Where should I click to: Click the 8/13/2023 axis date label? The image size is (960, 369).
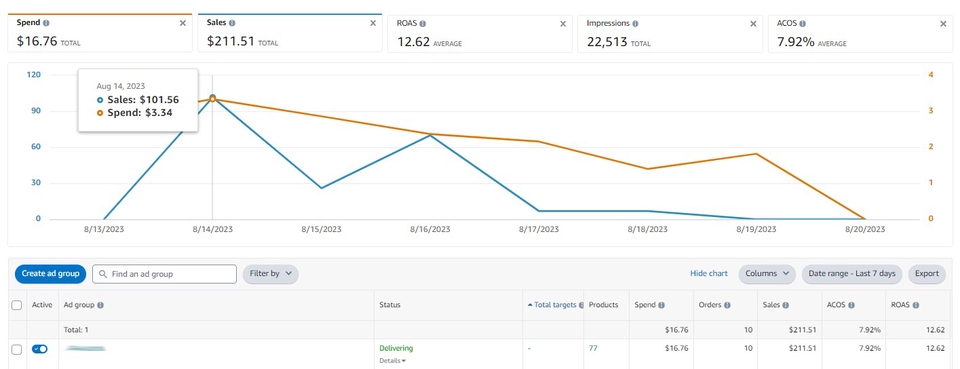click(103, 229)
